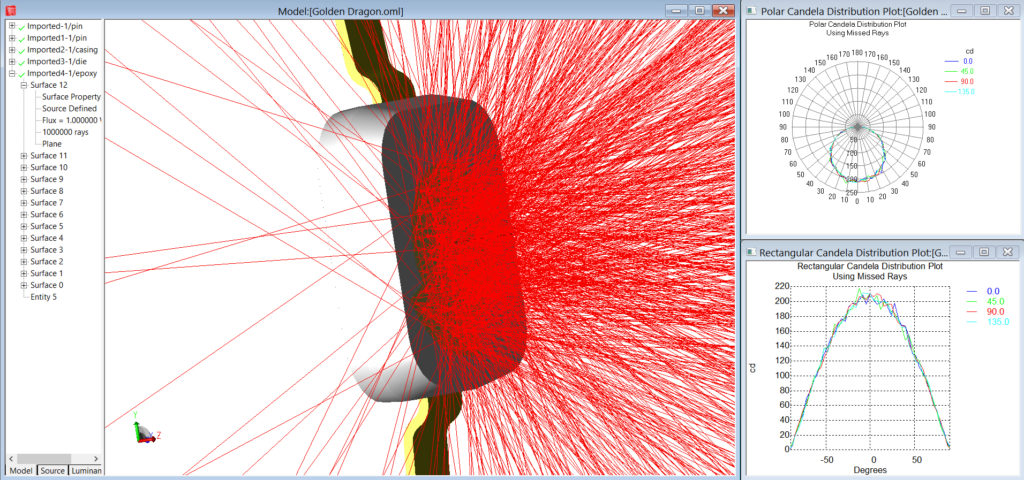Close the Golden Dragon model window
The width and height of the screenshot is (1024, 480).
[x=723, y=10]
